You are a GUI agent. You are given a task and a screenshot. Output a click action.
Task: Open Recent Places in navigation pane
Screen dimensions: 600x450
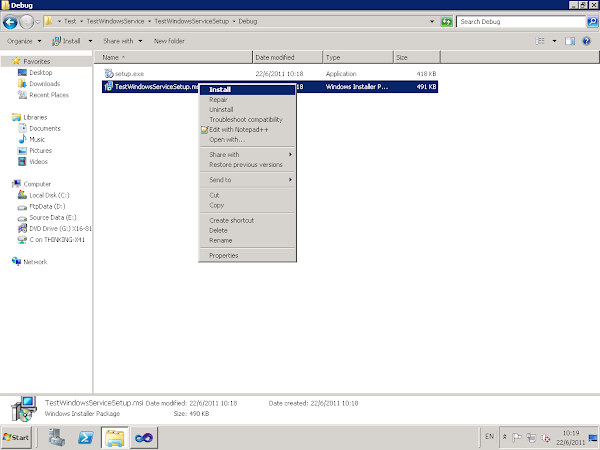coord(49,95)
